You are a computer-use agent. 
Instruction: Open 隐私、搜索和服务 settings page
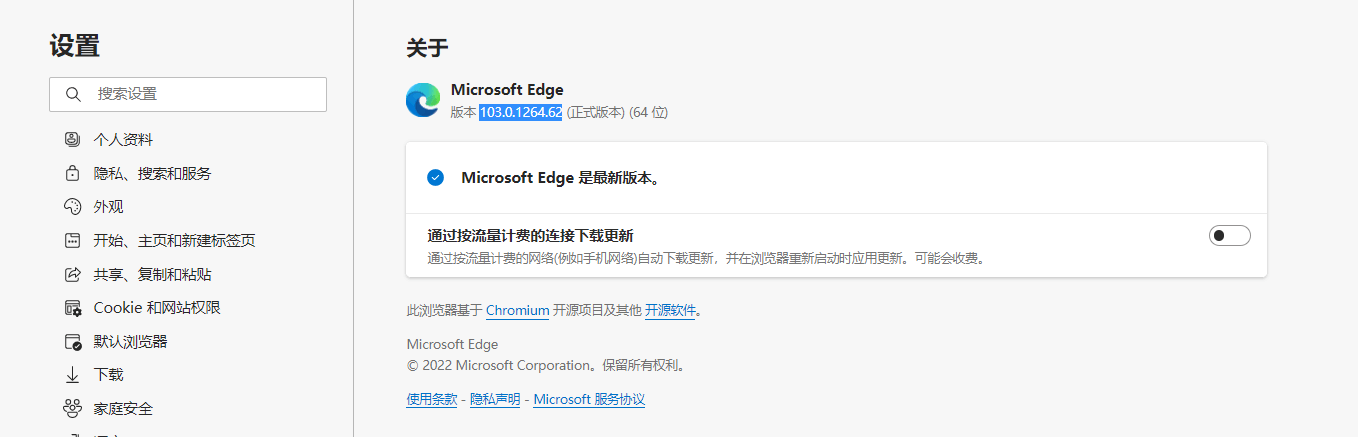click(x=152, y=174)
